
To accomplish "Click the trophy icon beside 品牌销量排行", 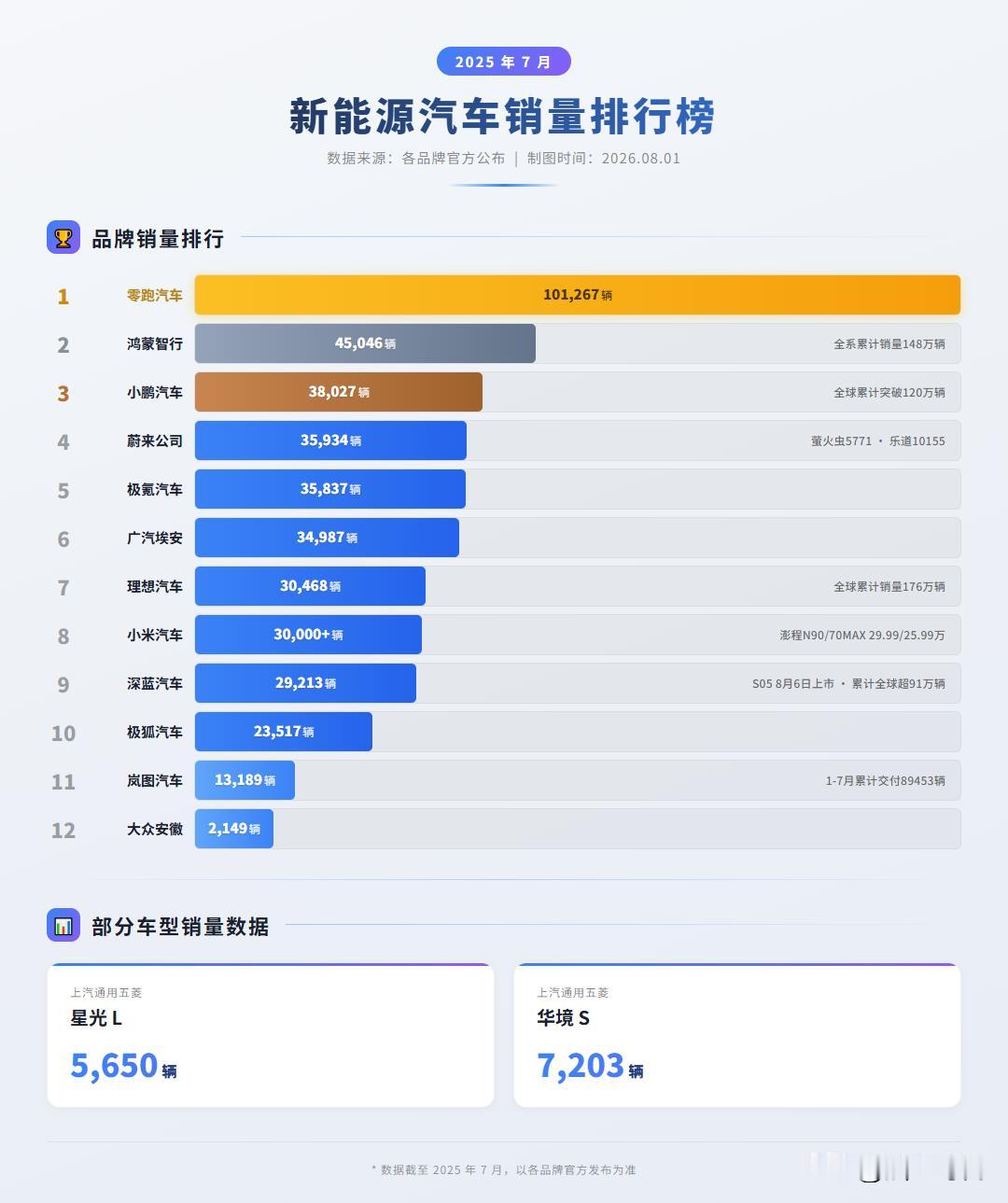I will pos(63,237).
